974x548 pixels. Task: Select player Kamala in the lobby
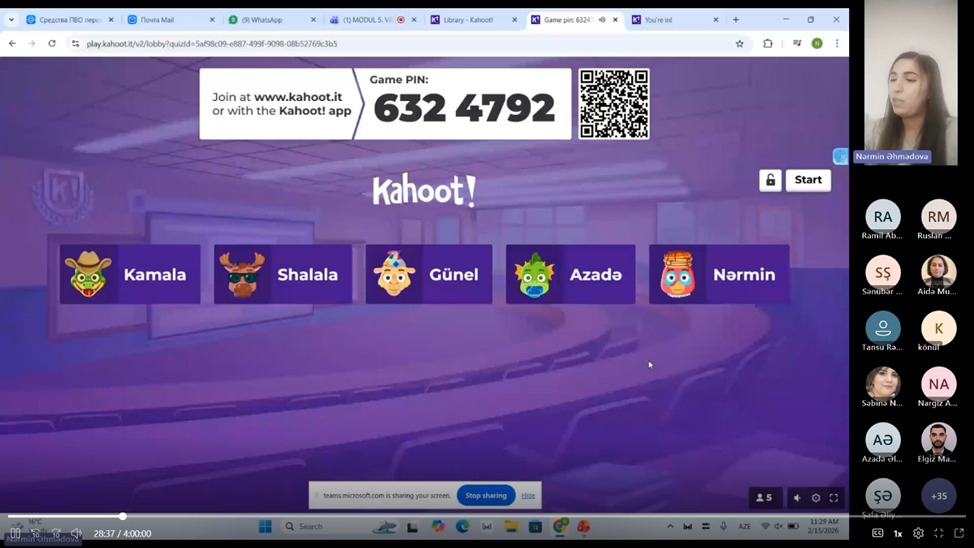pyautogui.click(x=130, y=274)
